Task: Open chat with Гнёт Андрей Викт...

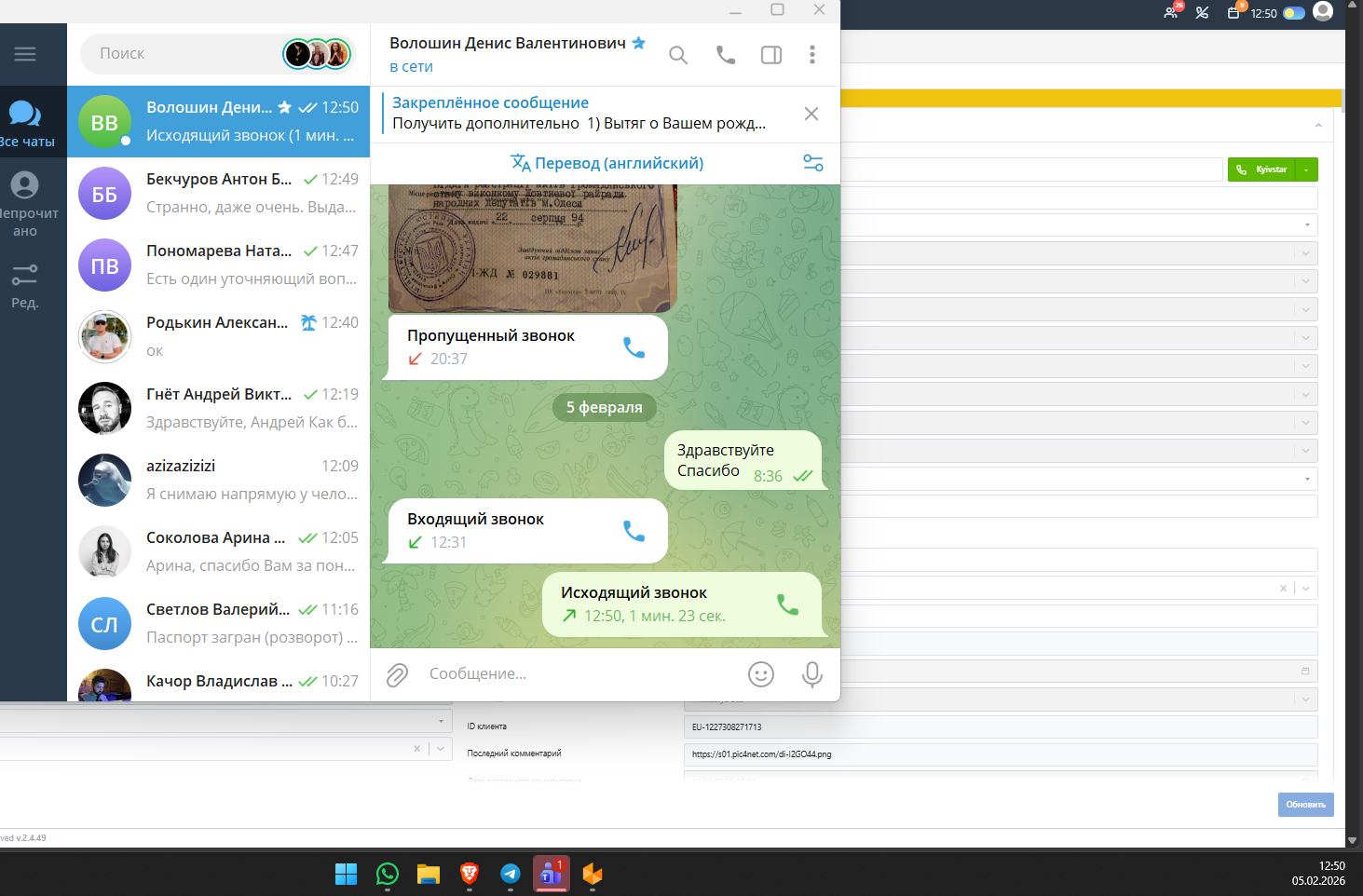Action: pos(219,408)
